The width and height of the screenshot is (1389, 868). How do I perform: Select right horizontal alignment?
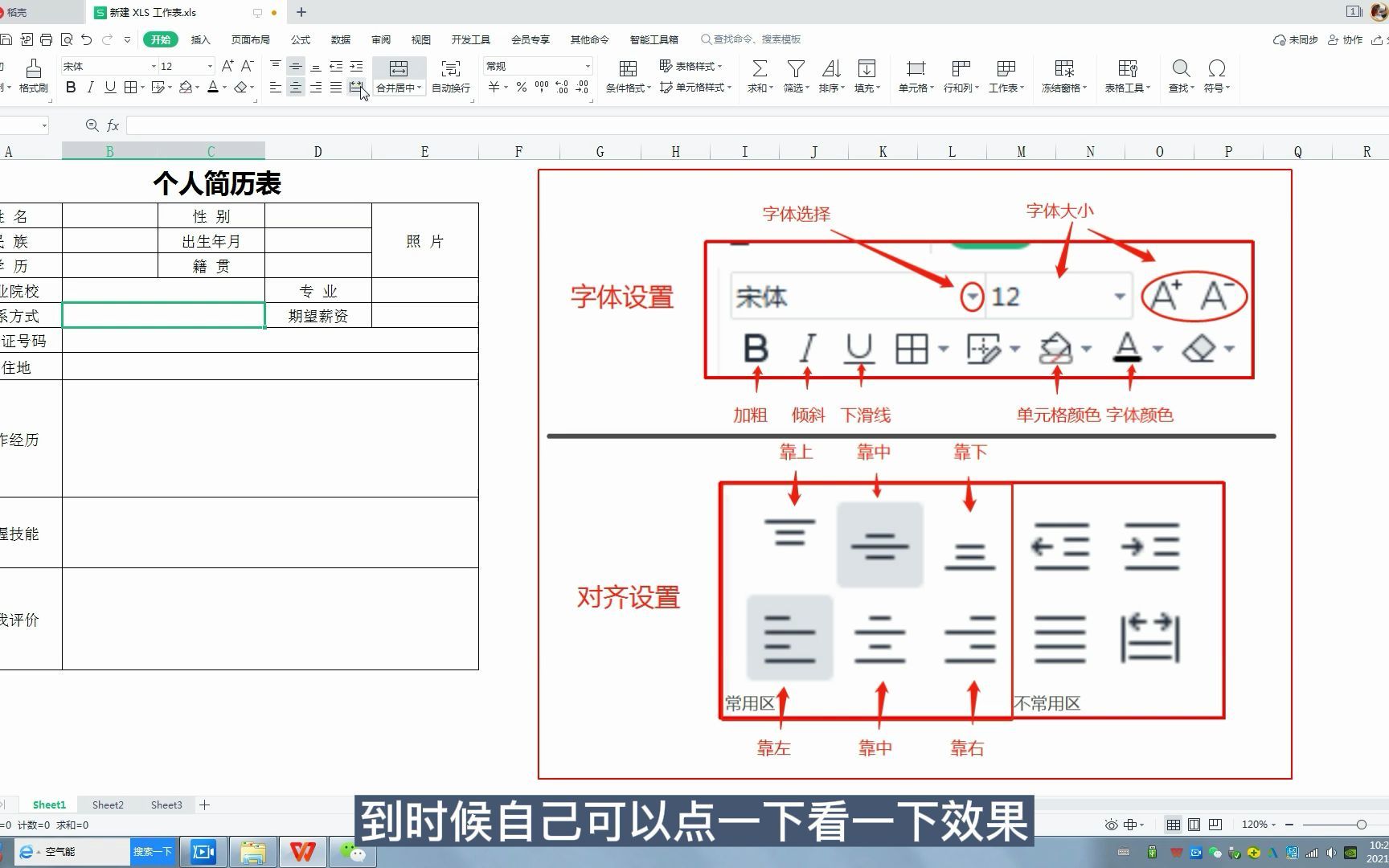click(316, 88)
